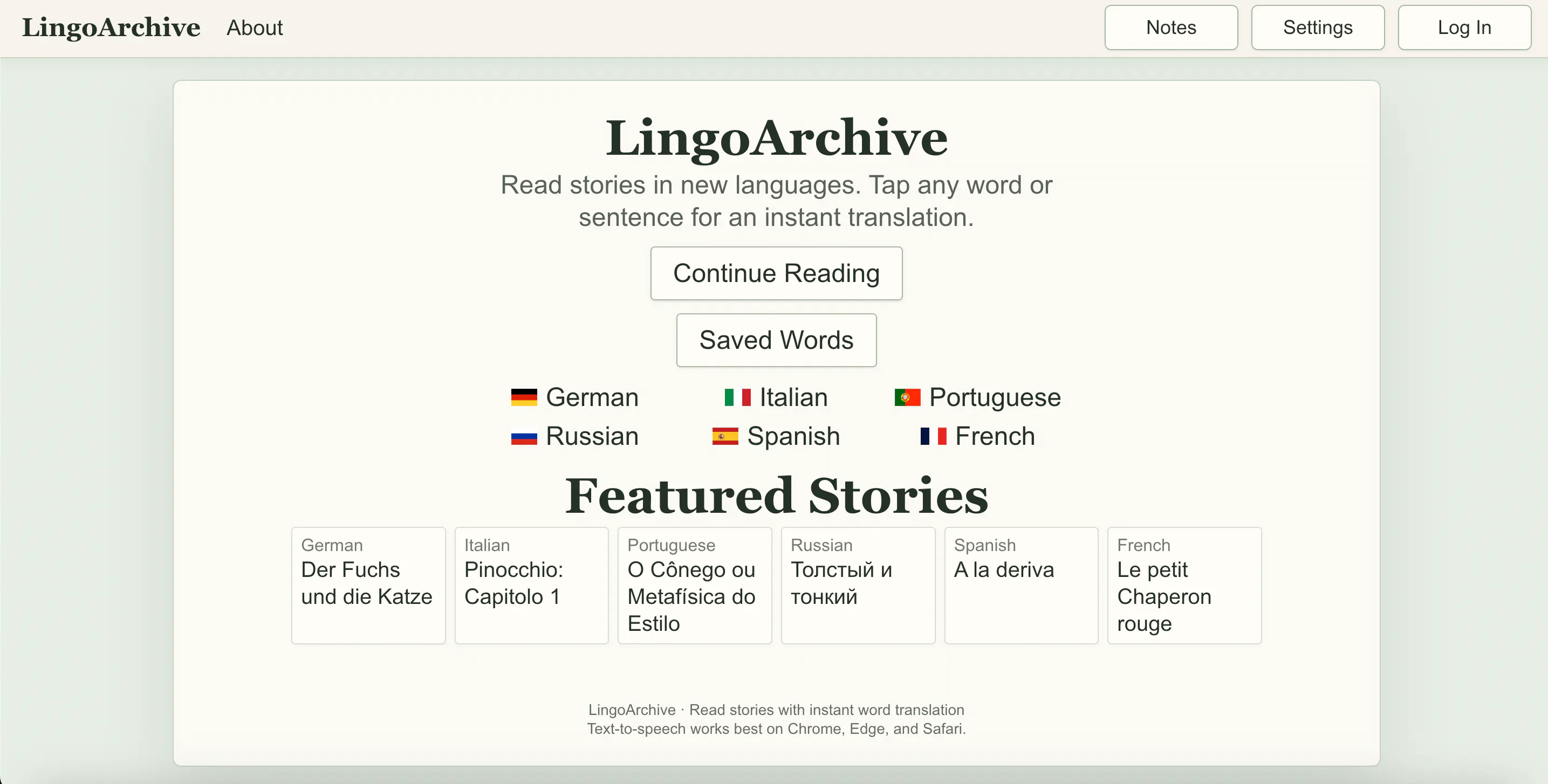This screenshot has width=1548, height=784.
Task: Select the Italian language link
Action: 776,398
